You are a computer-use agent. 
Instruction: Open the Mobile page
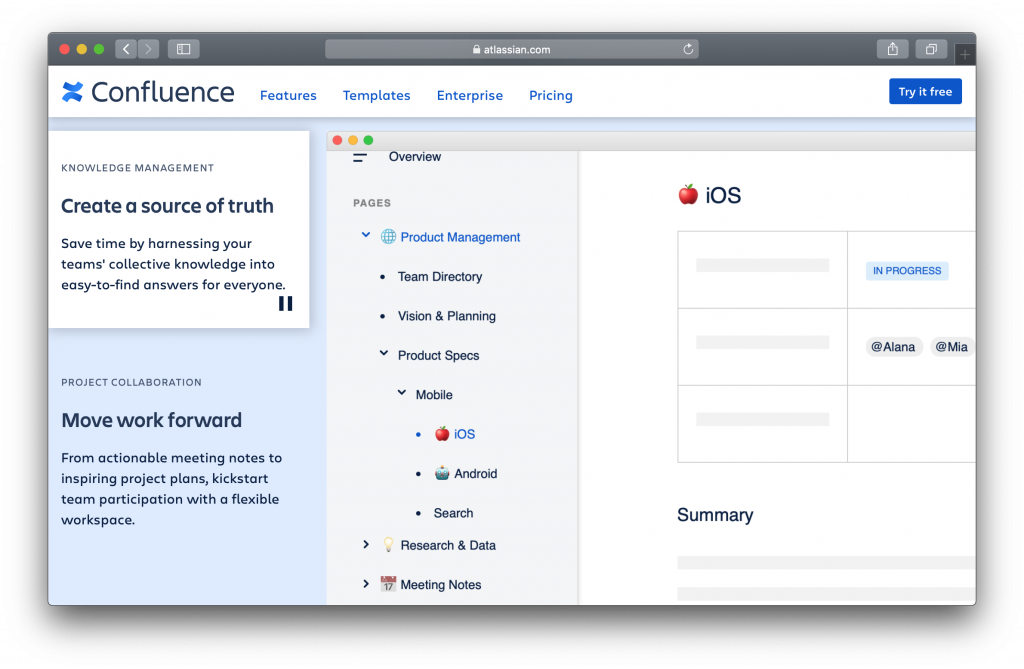434,395
